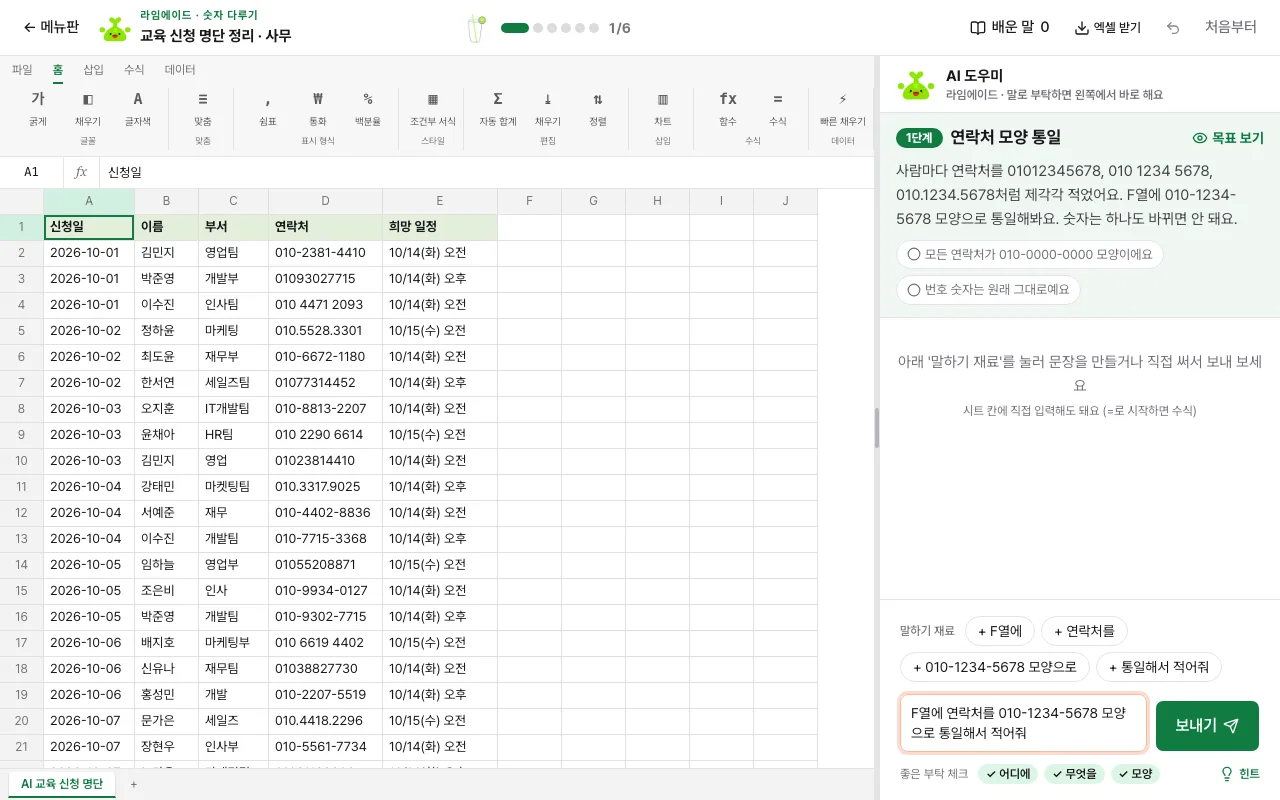Screen dimensions: 1280x800
Task: Focus the AI 도우미 message input box
Action: pyautogui.click(x=1023, y=724)
